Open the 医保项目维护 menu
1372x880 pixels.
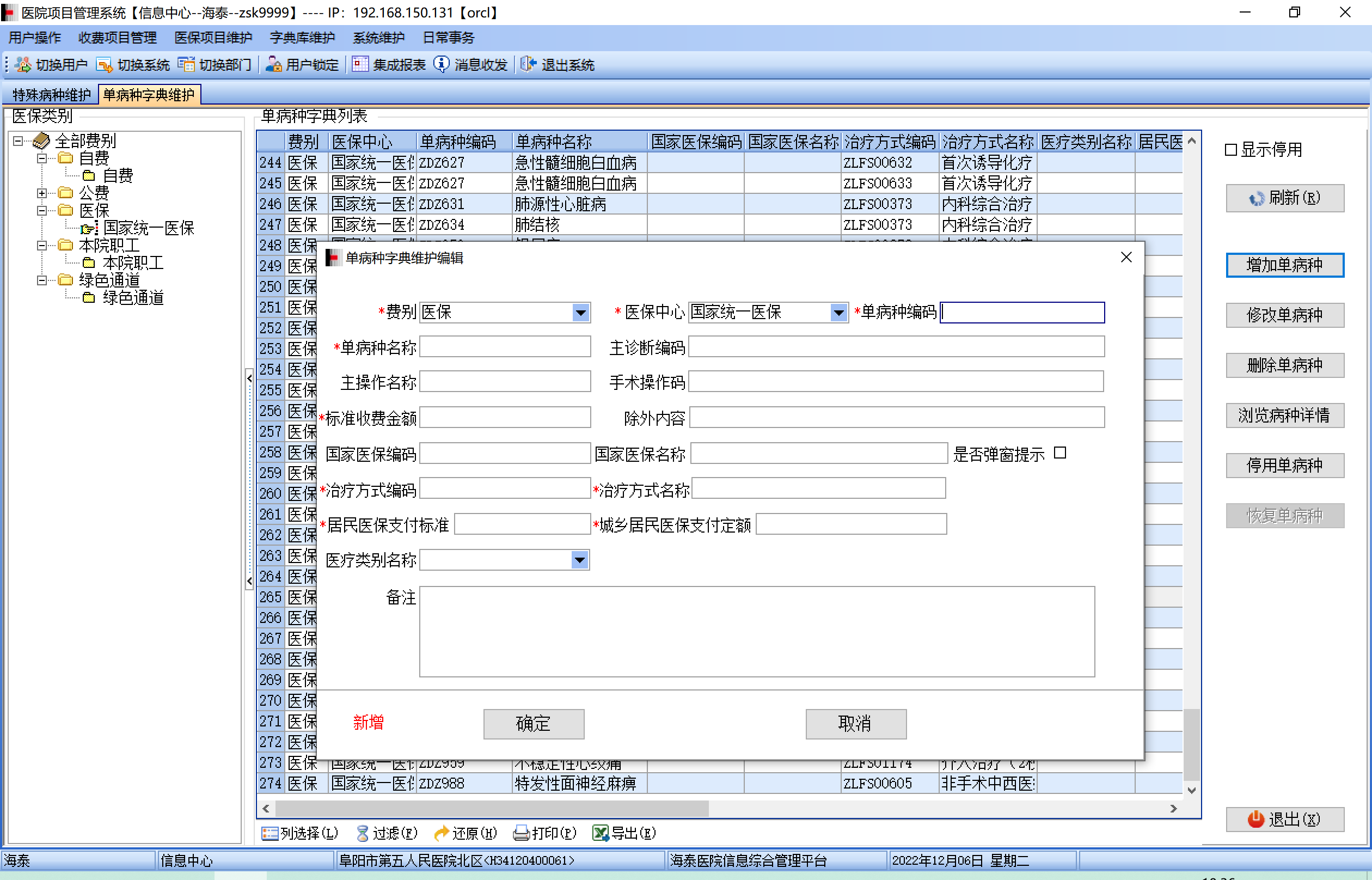[x=213, y=38]
